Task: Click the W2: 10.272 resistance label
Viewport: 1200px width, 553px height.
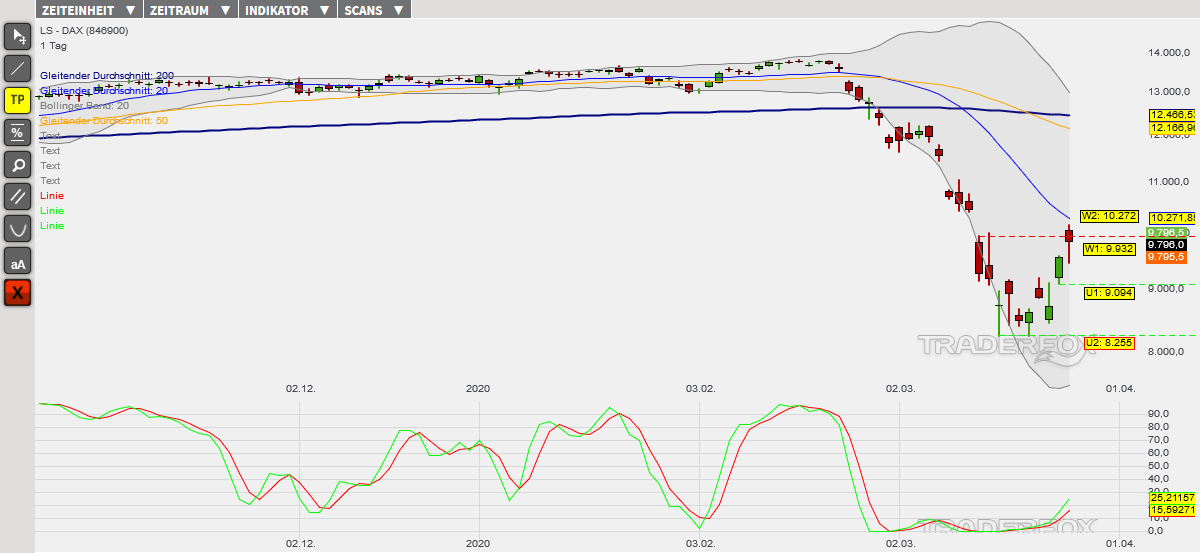Action: point(1110,216)
